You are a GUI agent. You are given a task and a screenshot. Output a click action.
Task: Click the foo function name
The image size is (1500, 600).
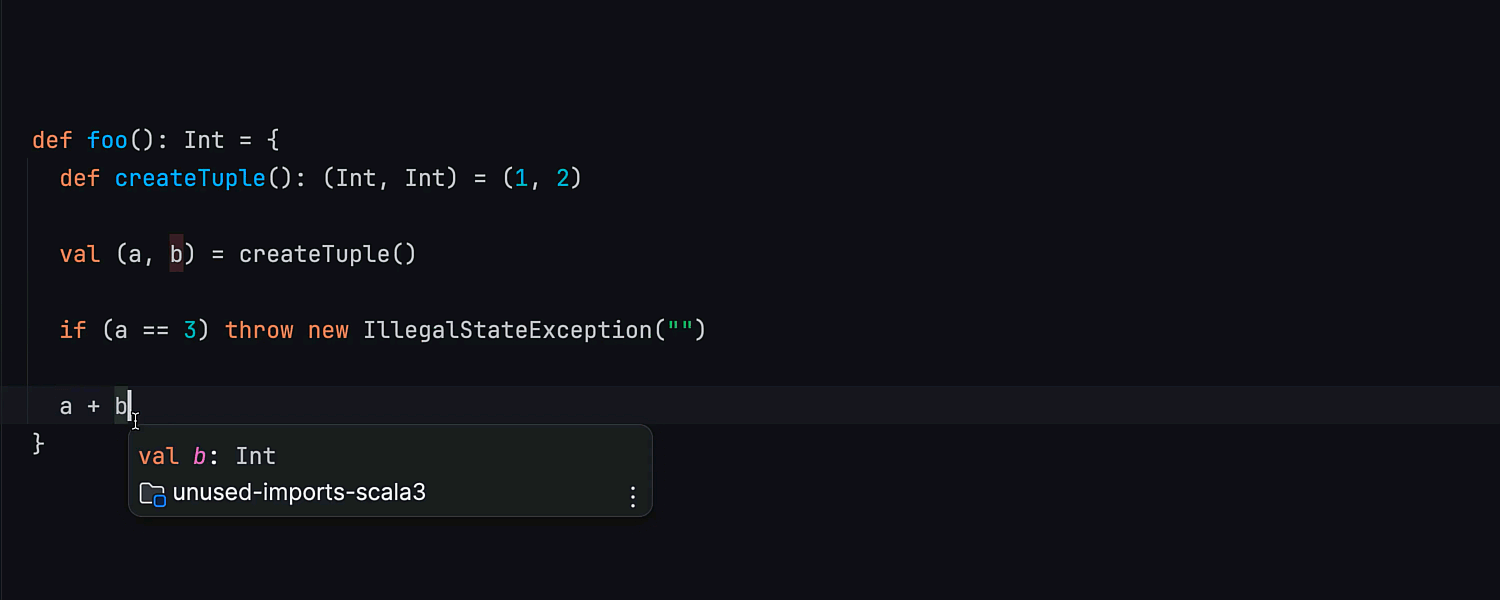(x=107, y=140)
